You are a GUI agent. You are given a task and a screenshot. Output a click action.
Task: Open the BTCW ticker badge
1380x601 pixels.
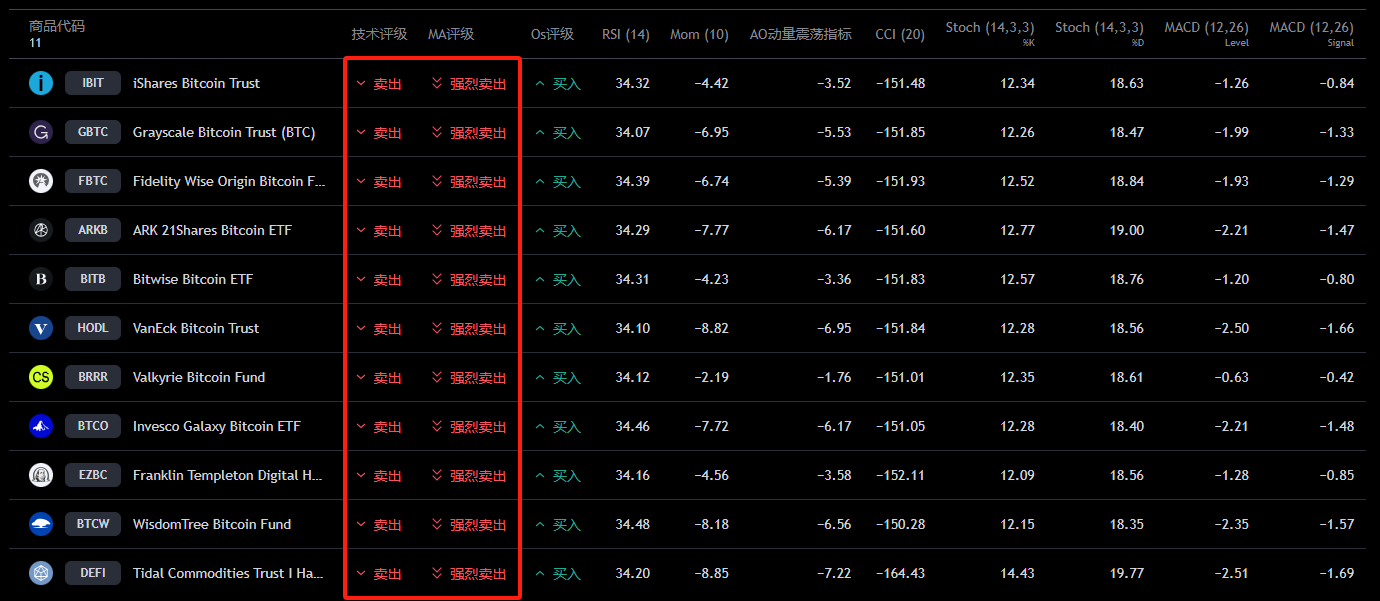tap(93, 524)
